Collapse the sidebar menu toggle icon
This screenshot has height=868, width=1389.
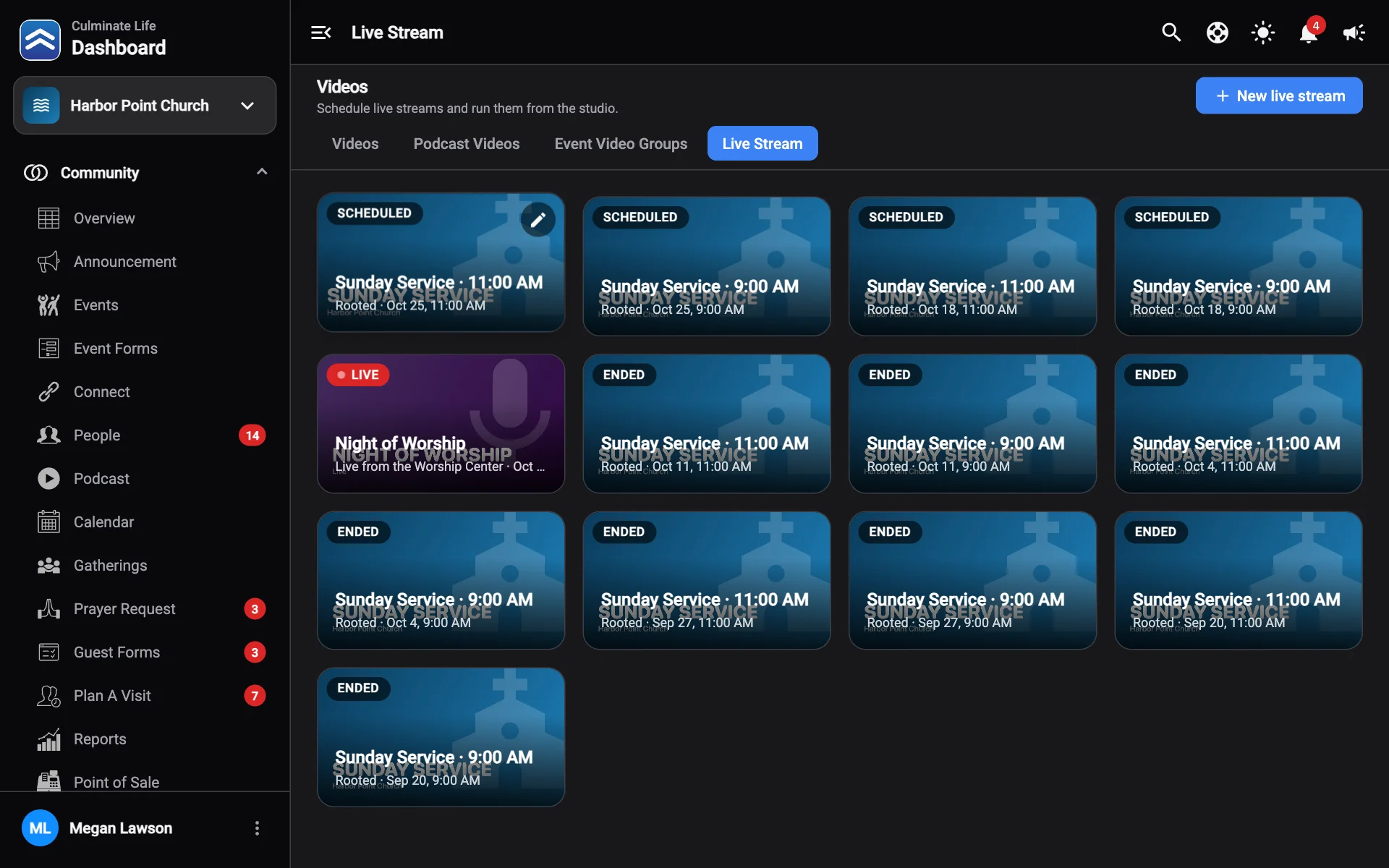[x=320, y=33]
